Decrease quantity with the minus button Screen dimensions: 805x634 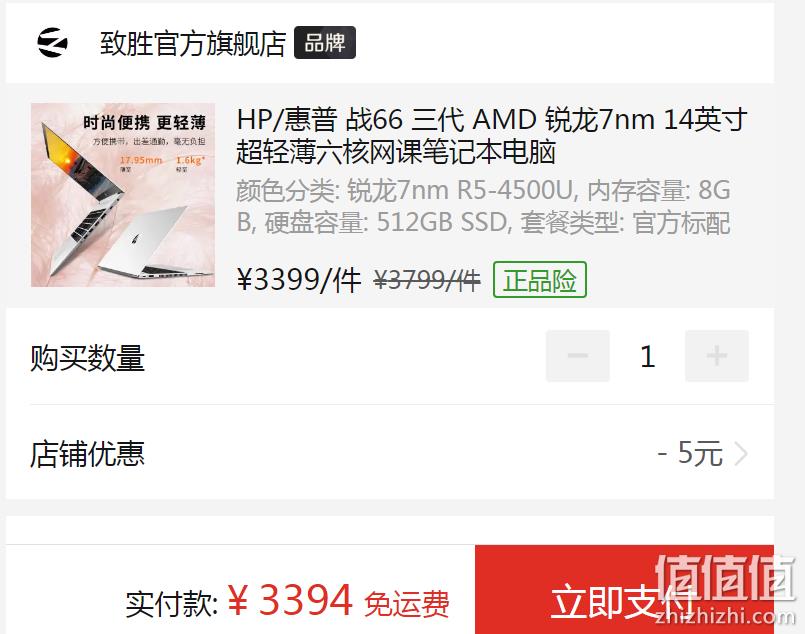point(578,356)
